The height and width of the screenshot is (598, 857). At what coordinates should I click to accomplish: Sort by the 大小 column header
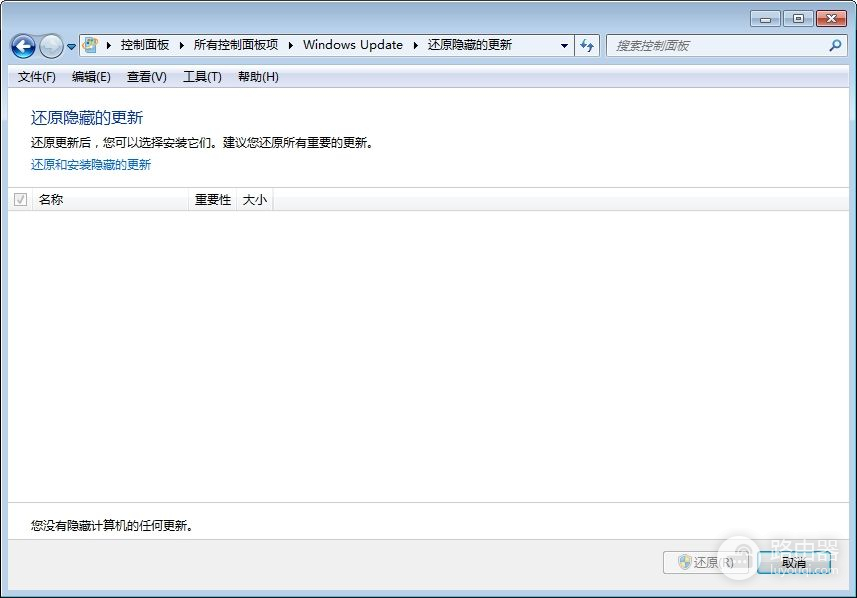(x=255, y=200)
